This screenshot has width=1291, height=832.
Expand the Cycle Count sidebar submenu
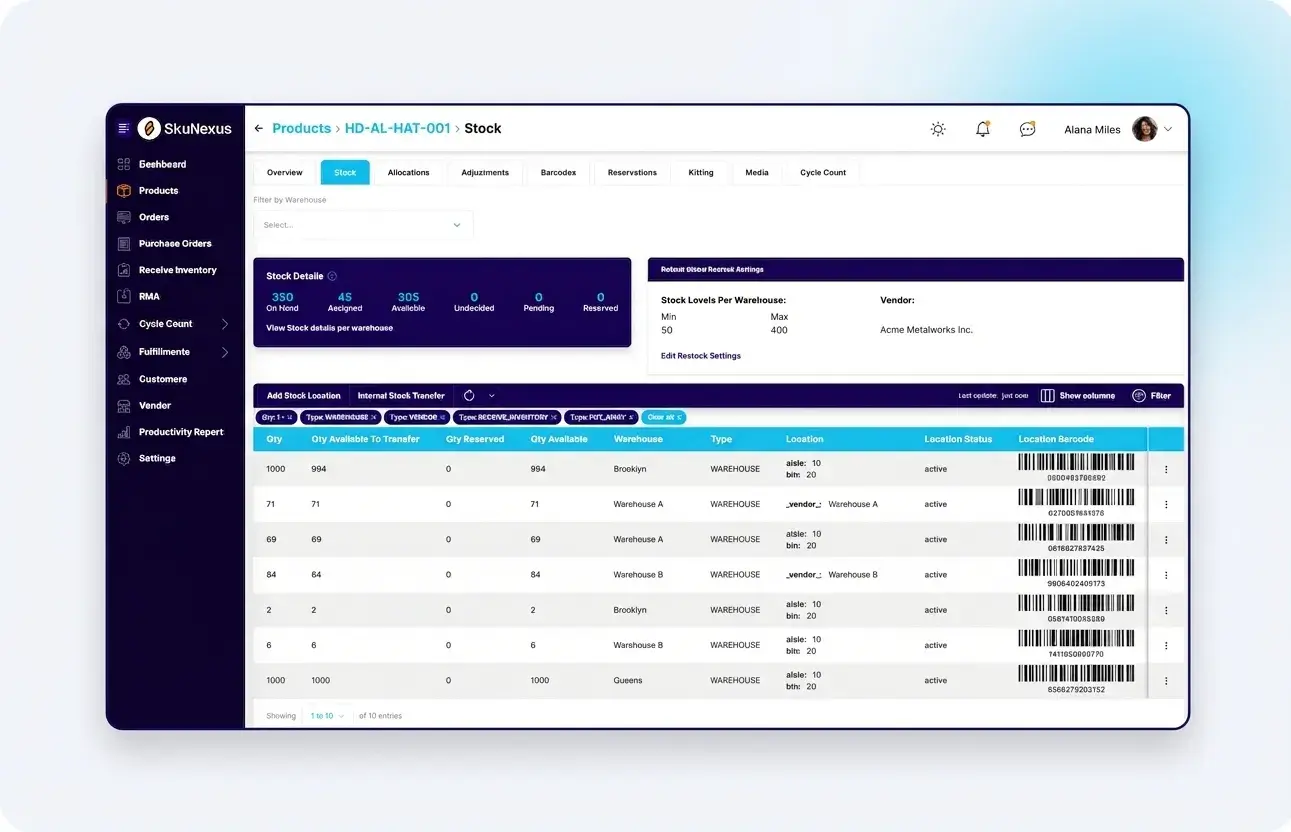coord(225,324)
